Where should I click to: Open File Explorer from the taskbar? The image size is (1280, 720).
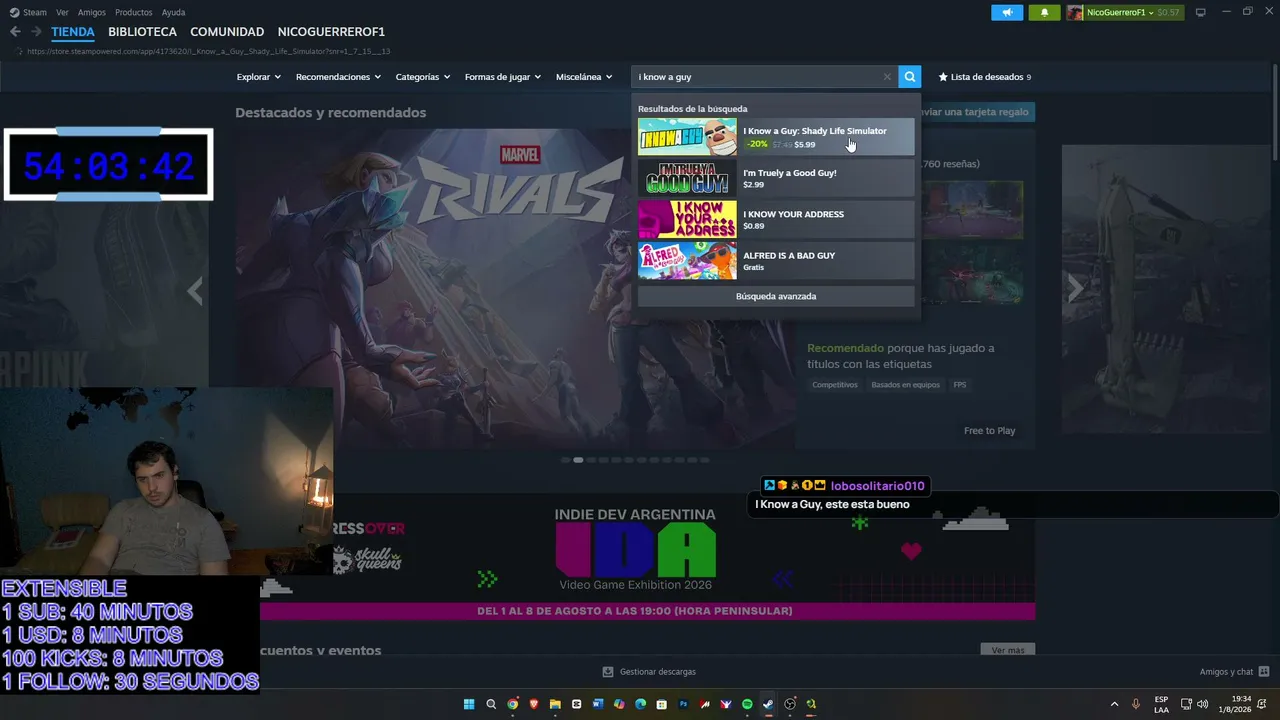(x=555, y=704)
